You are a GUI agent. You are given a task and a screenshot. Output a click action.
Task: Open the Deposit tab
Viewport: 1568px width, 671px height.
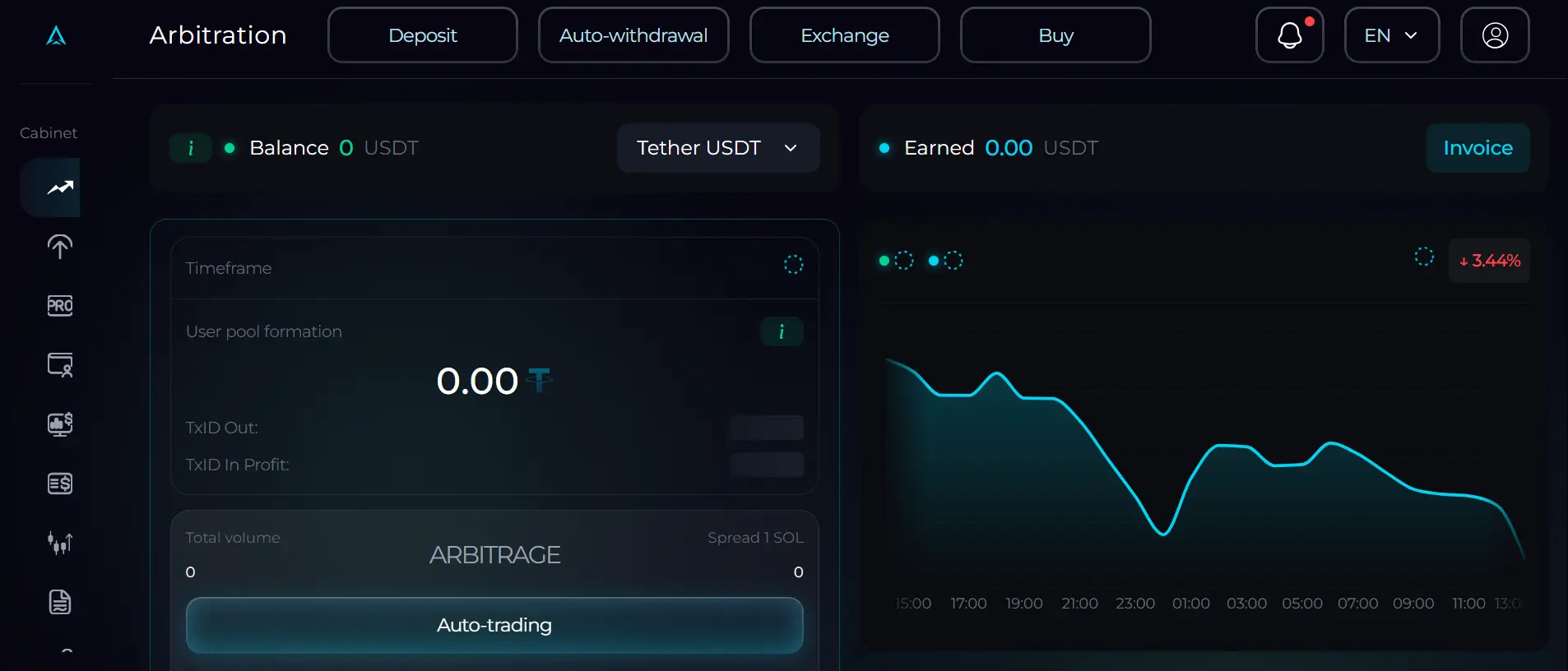[x=422, y=35]
